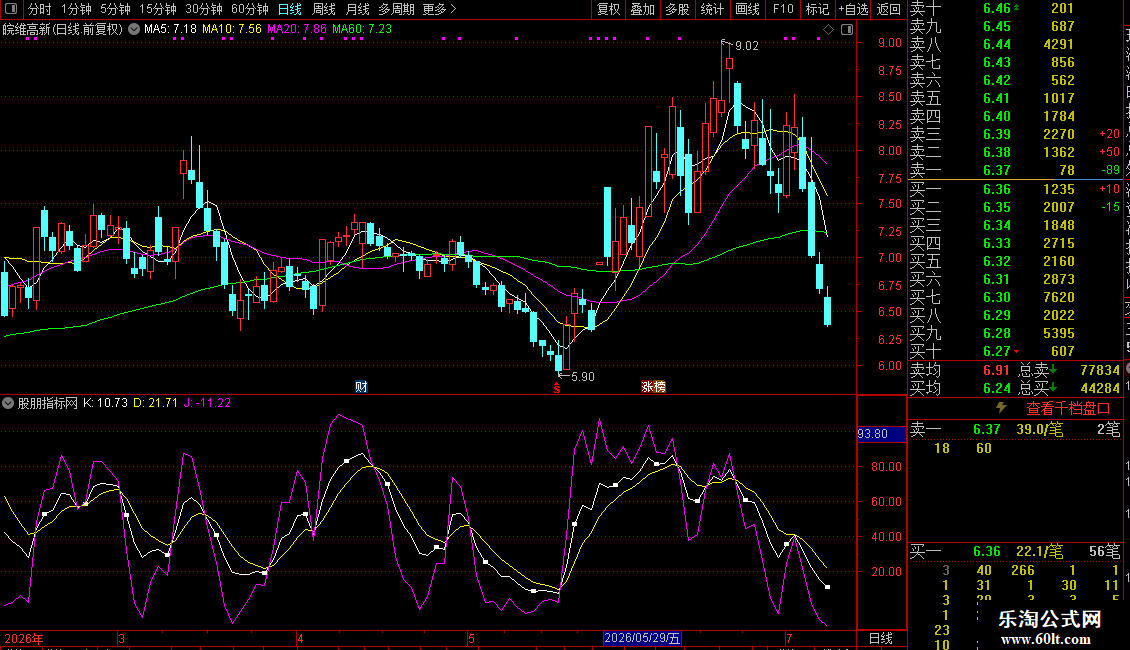1130x650 pixels.
Task: Open F10 company info
Action: pyautogui.click(x=783, y=9)
